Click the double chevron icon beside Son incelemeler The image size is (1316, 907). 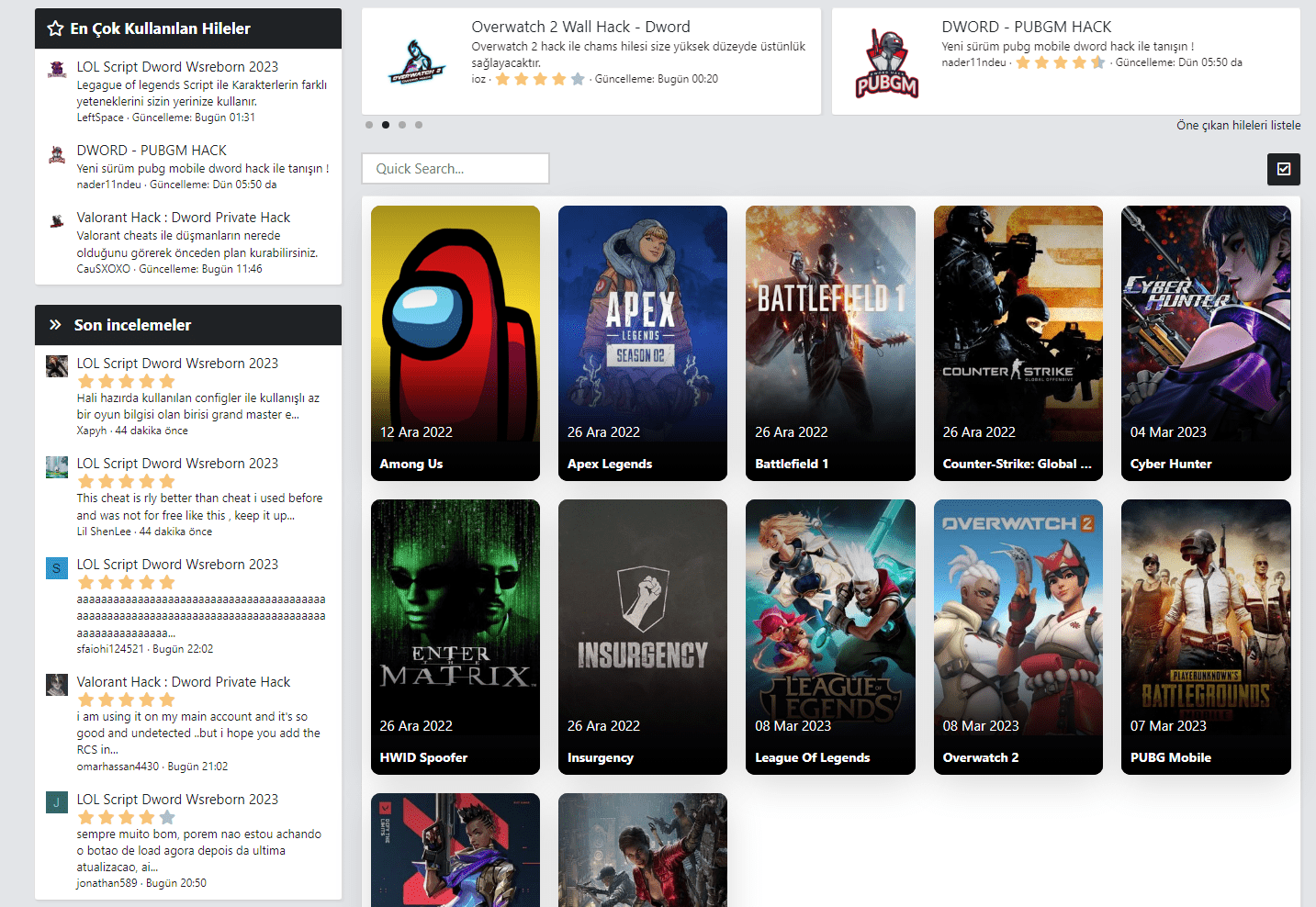coord(55,325)
